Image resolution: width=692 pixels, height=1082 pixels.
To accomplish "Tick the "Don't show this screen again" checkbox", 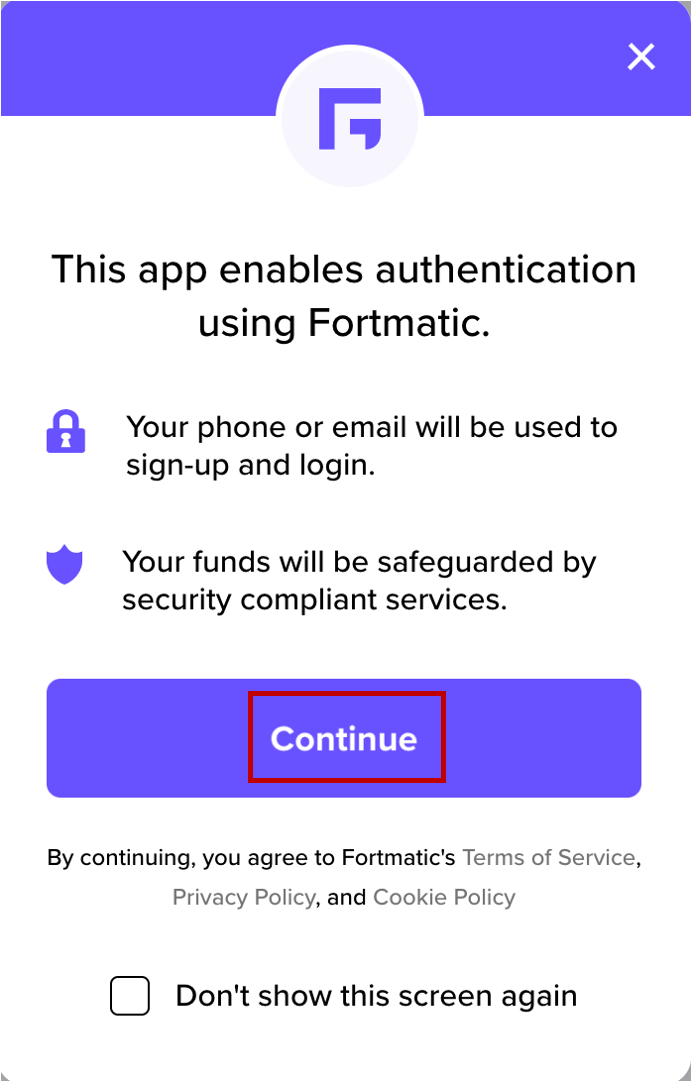I will (130, 996).
